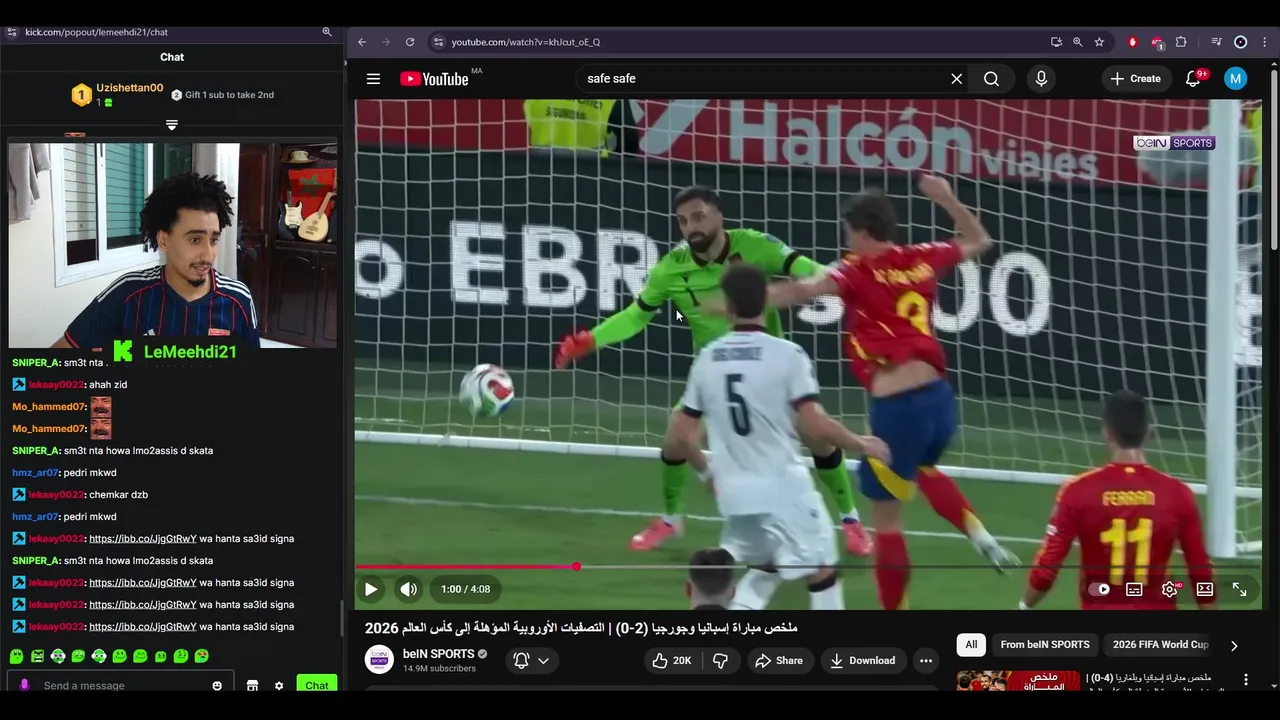Open options menu for the recommended video

tap(1246, 680)
